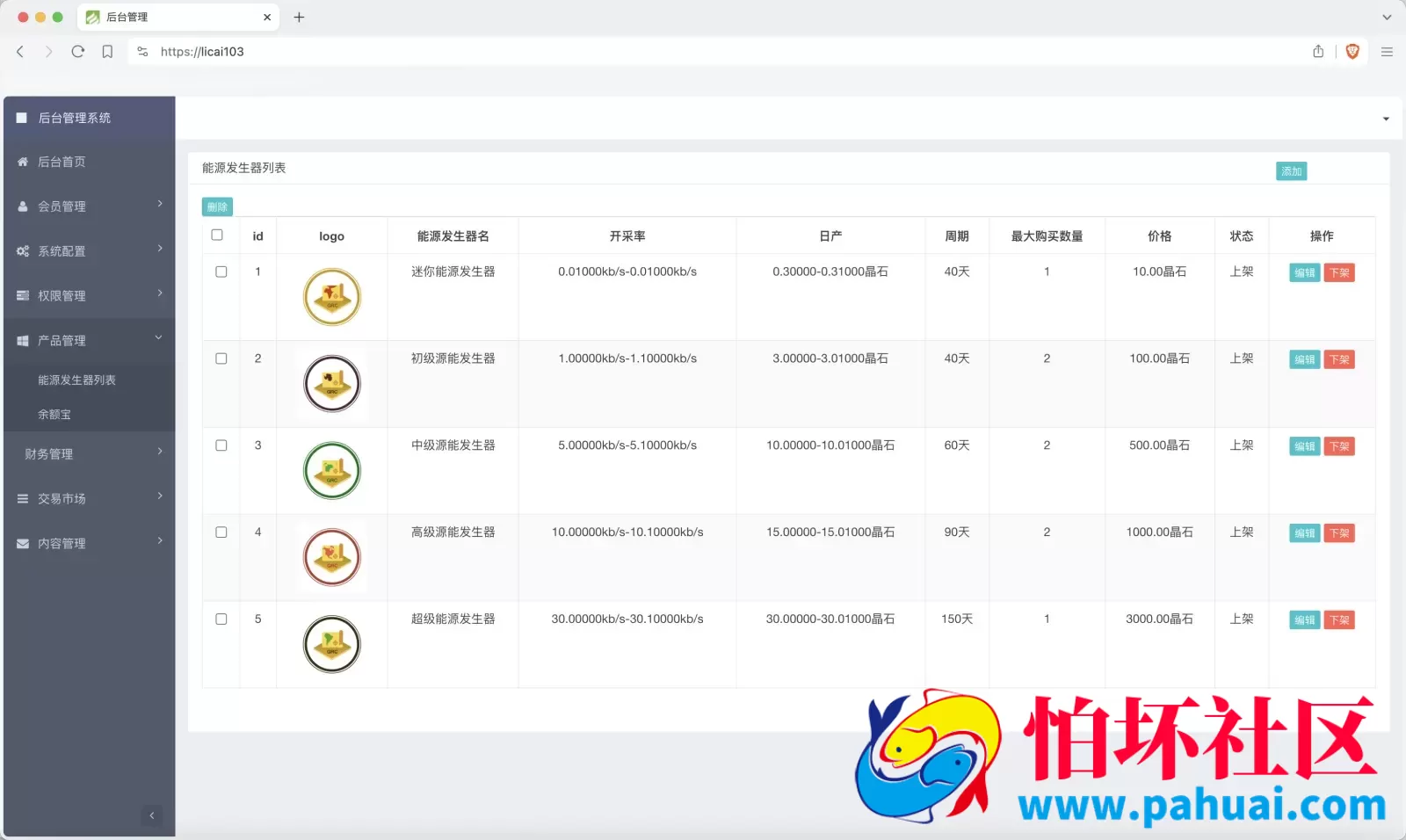Open the top-right header dropdown caret

[x=1386, y=119]
